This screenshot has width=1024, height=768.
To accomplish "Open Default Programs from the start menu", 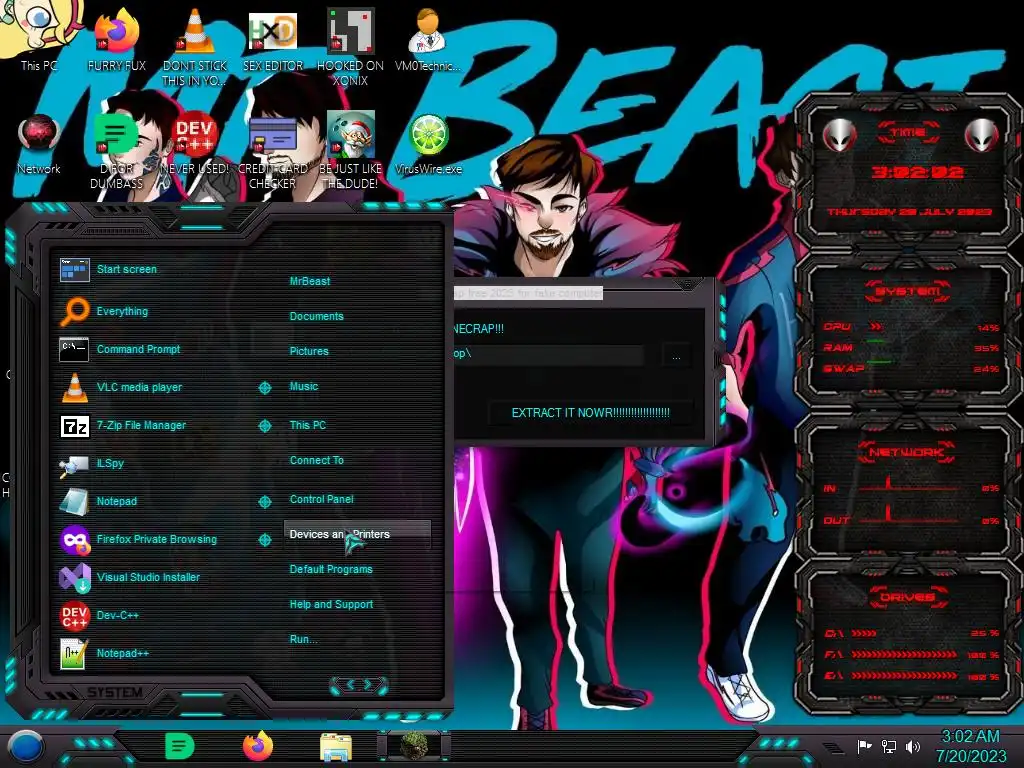I will click(330, 569).
